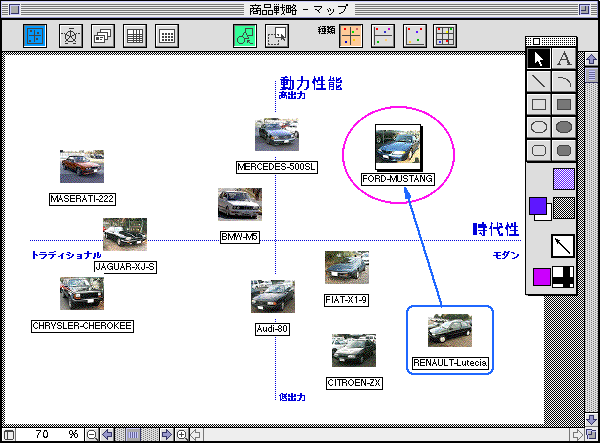Viewport: 600px width, 443px height.
Task: Click the JAGUAR-XJ-S label
Action: pos(125,267)
